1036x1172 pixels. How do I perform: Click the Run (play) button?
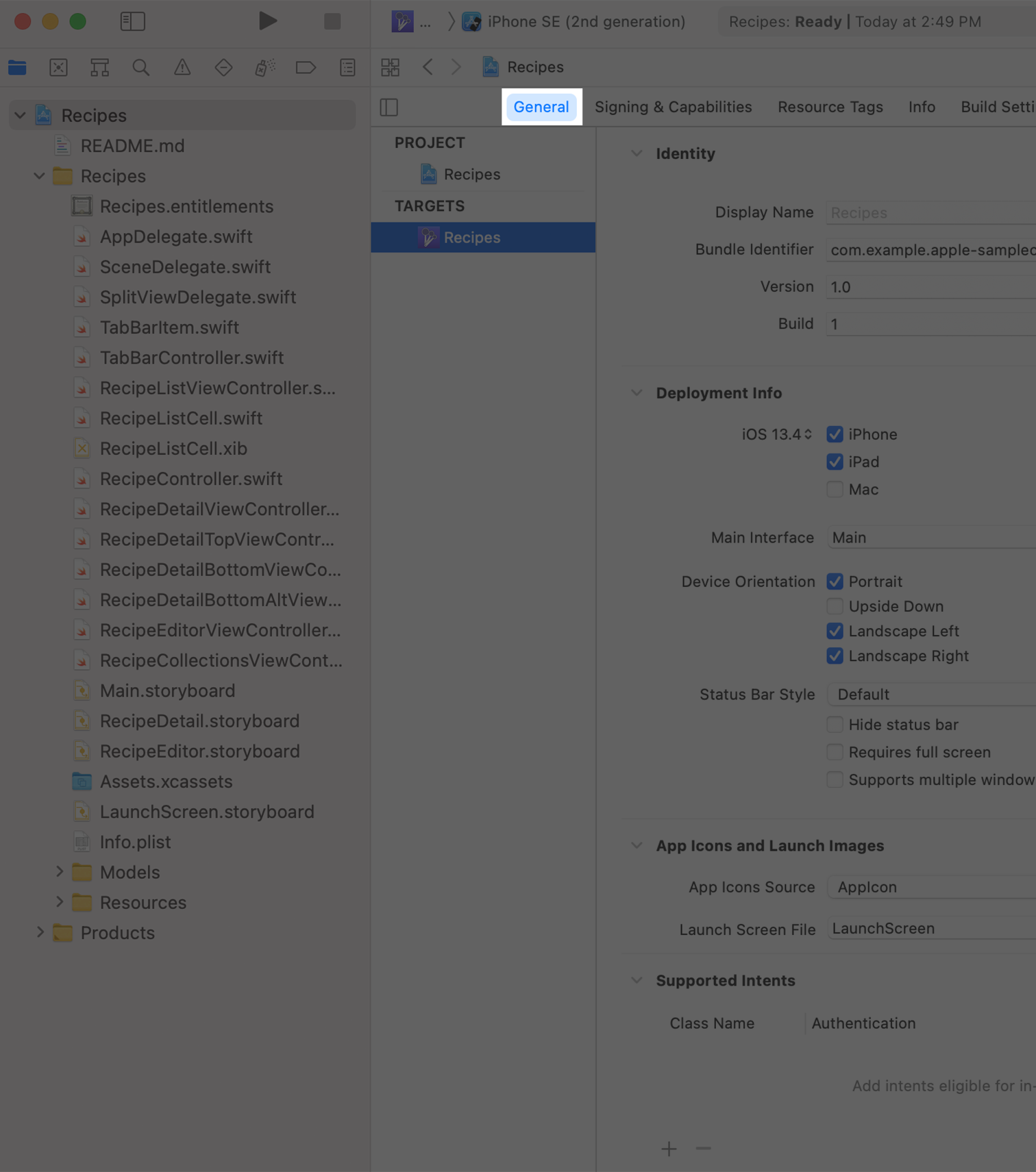267,21
